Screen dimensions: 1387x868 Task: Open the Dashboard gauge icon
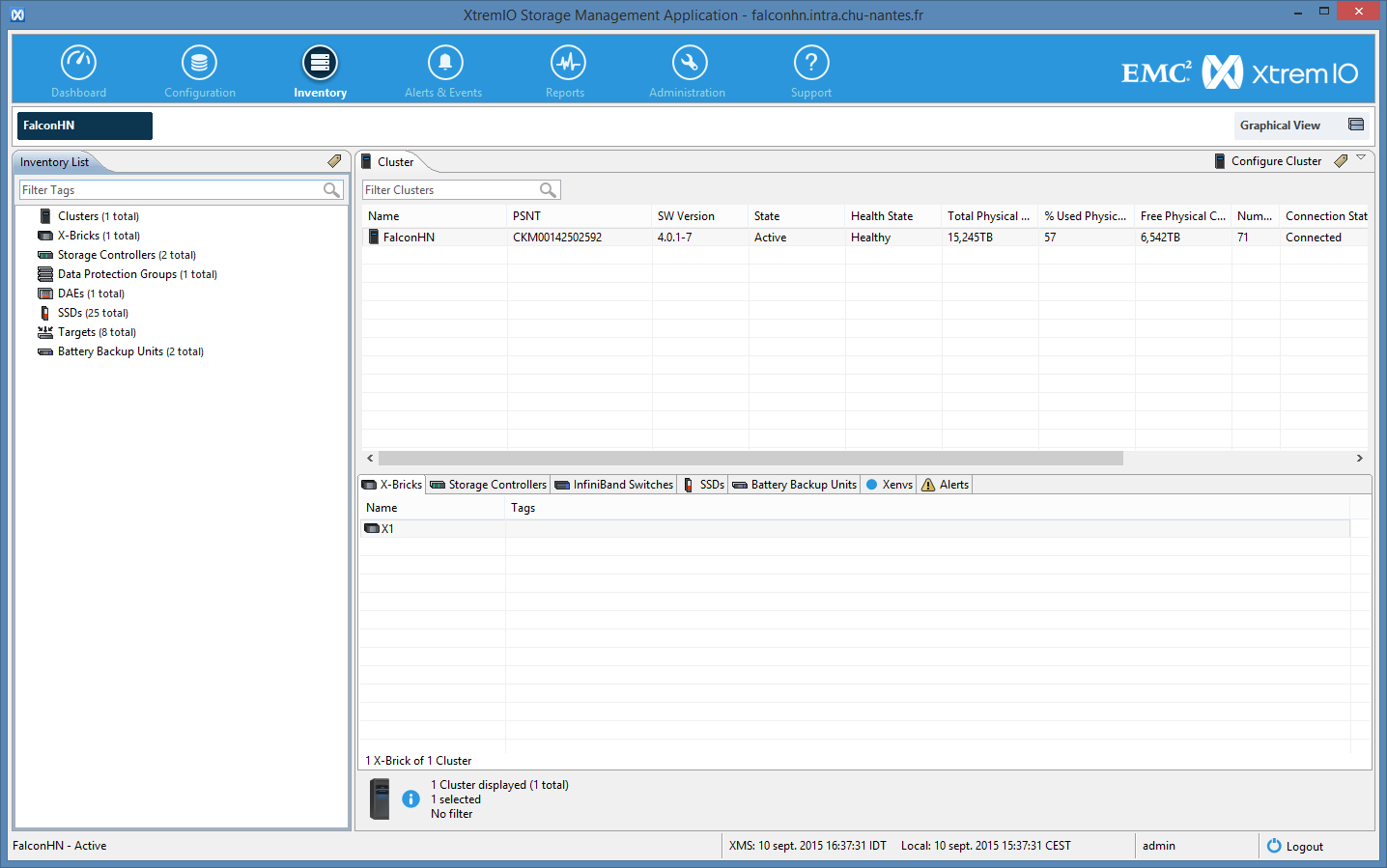tap(78, 63)
